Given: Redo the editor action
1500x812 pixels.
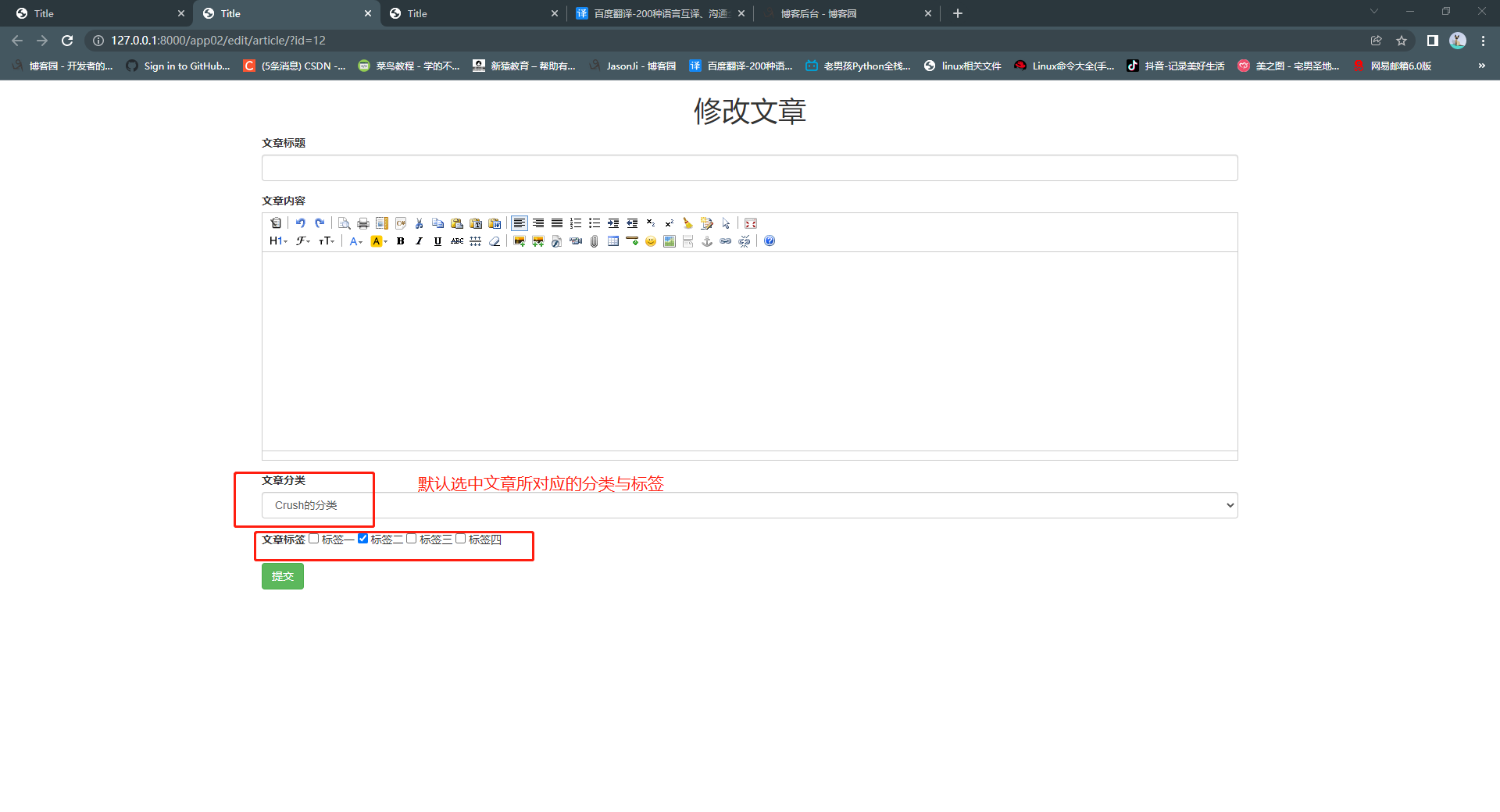Looking at the screenshot, I should point(319,223).
